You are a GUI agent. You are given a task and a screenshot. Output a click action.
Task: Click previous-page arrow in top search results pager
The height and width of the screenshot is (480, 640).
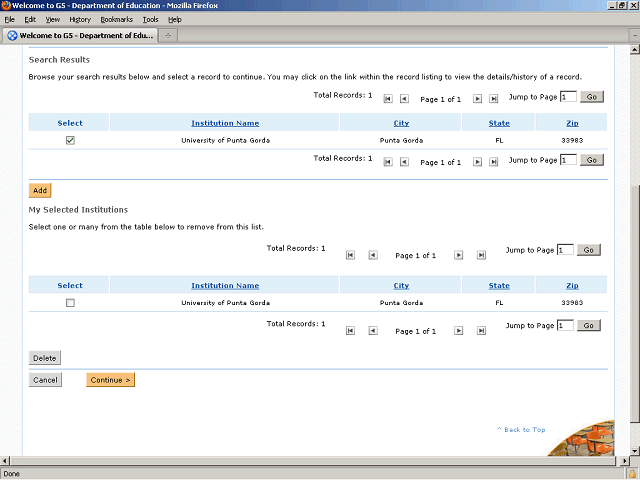[404, 98]
